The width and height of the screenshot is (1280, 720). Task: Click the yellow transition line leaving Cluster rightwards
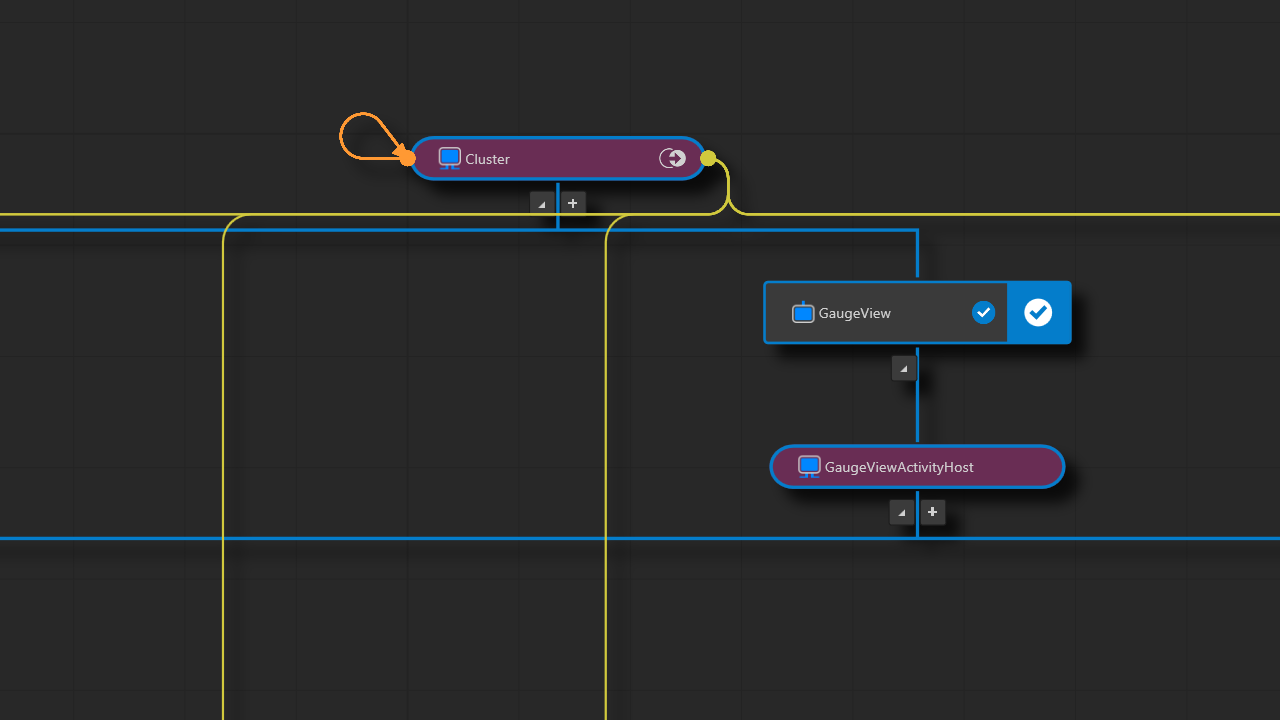(x=1000, y=214)
